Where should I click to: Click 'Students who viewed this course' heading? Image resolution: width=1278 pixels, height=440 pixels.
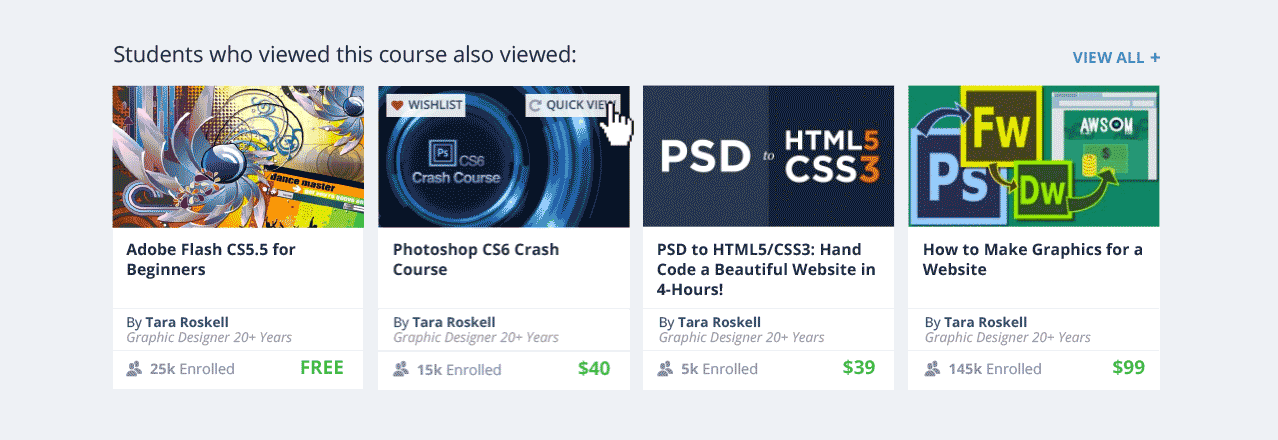pyautogui.click(x=345, y=54)
